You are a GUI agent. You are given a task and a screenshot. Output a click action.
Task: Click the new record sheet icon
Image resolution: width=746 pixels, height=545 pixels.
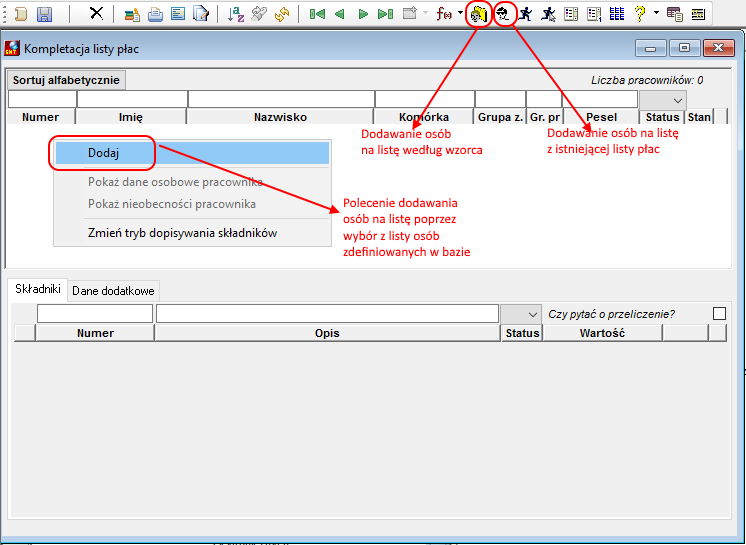click(410, 13)
